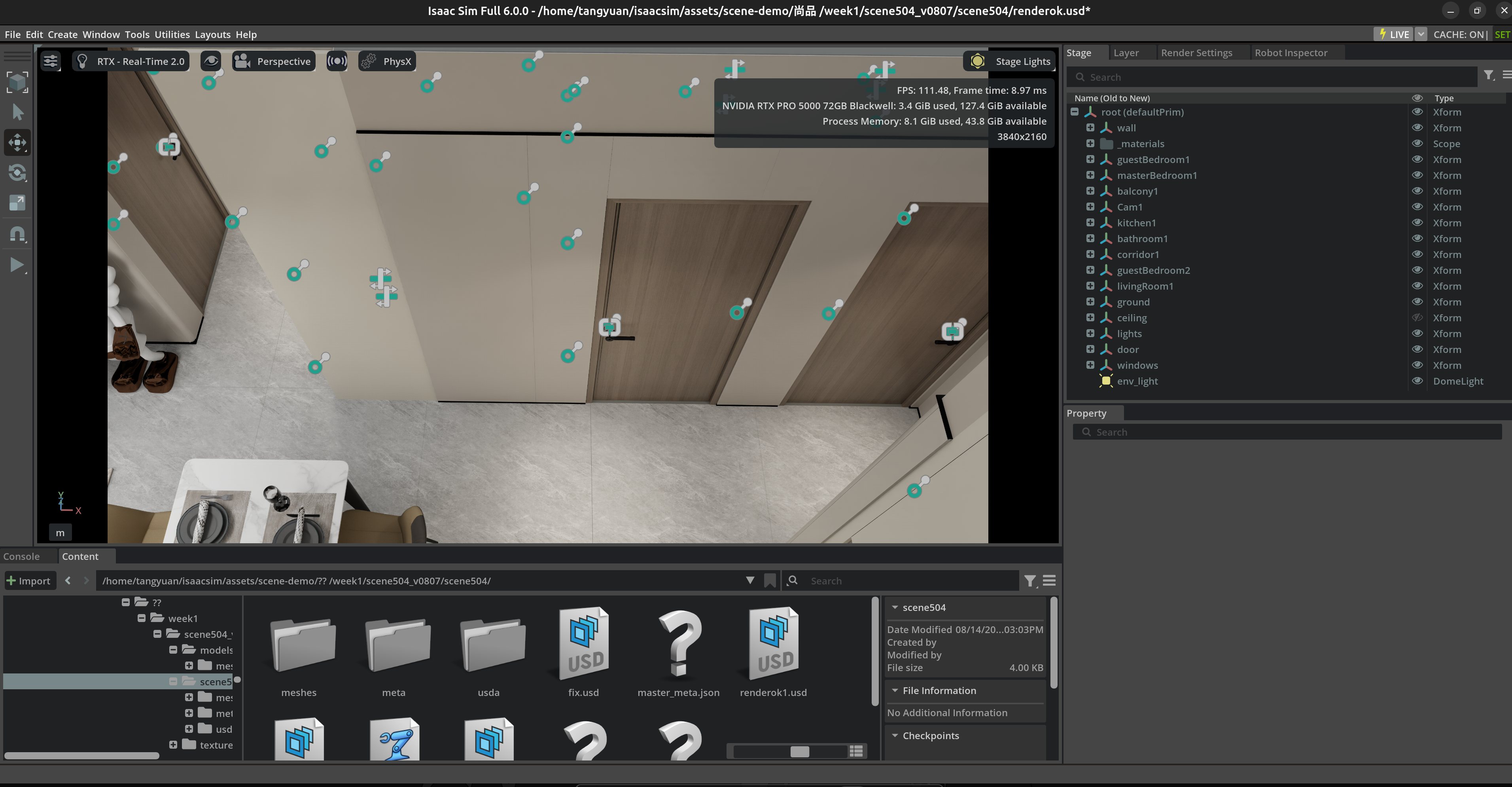Open the viewport display eye menu

tap(211, 61)
